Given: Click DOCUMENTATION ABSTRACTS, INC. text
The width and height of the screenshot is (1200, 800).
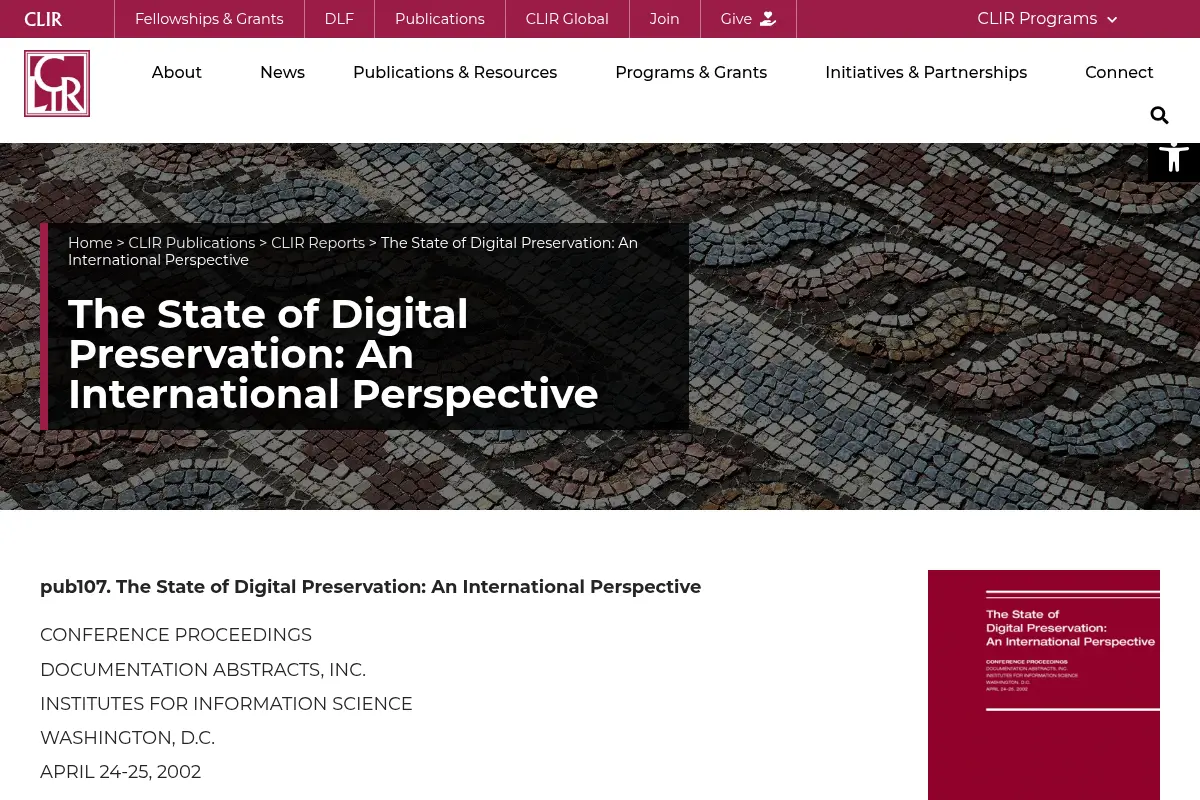Looking at the screenshot, I should pyautogui.click(x=203, y=670).
